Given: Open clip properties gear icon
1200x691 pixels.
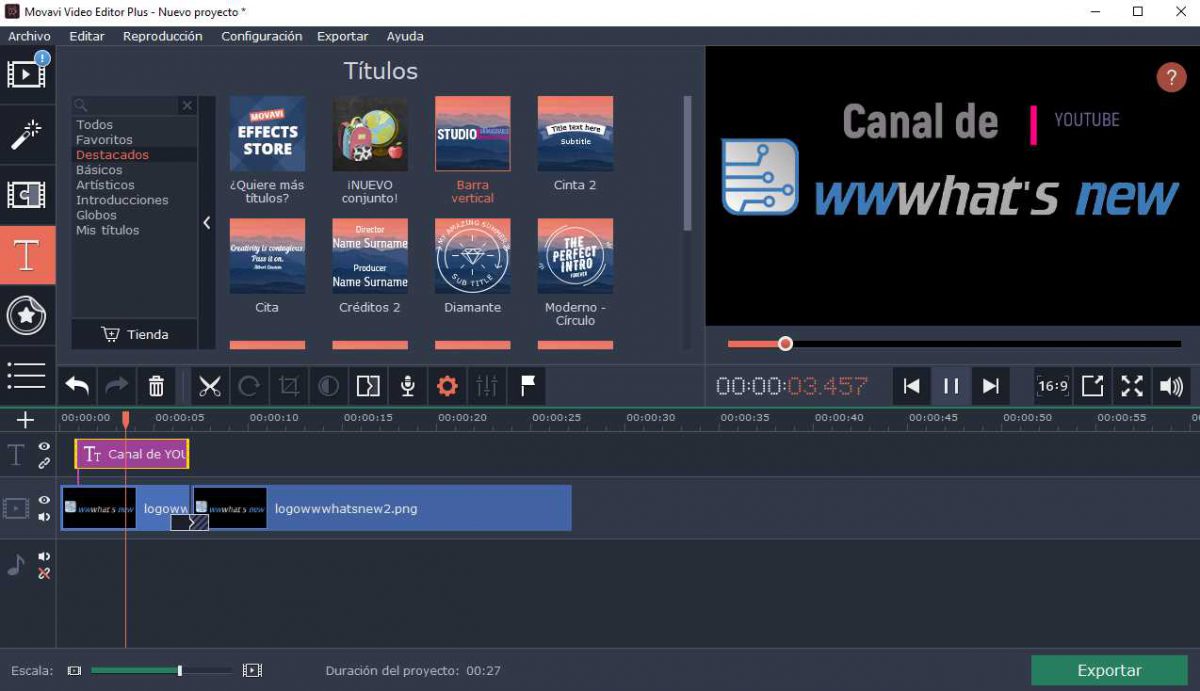Looking at the screenshot, I should 447,385.
